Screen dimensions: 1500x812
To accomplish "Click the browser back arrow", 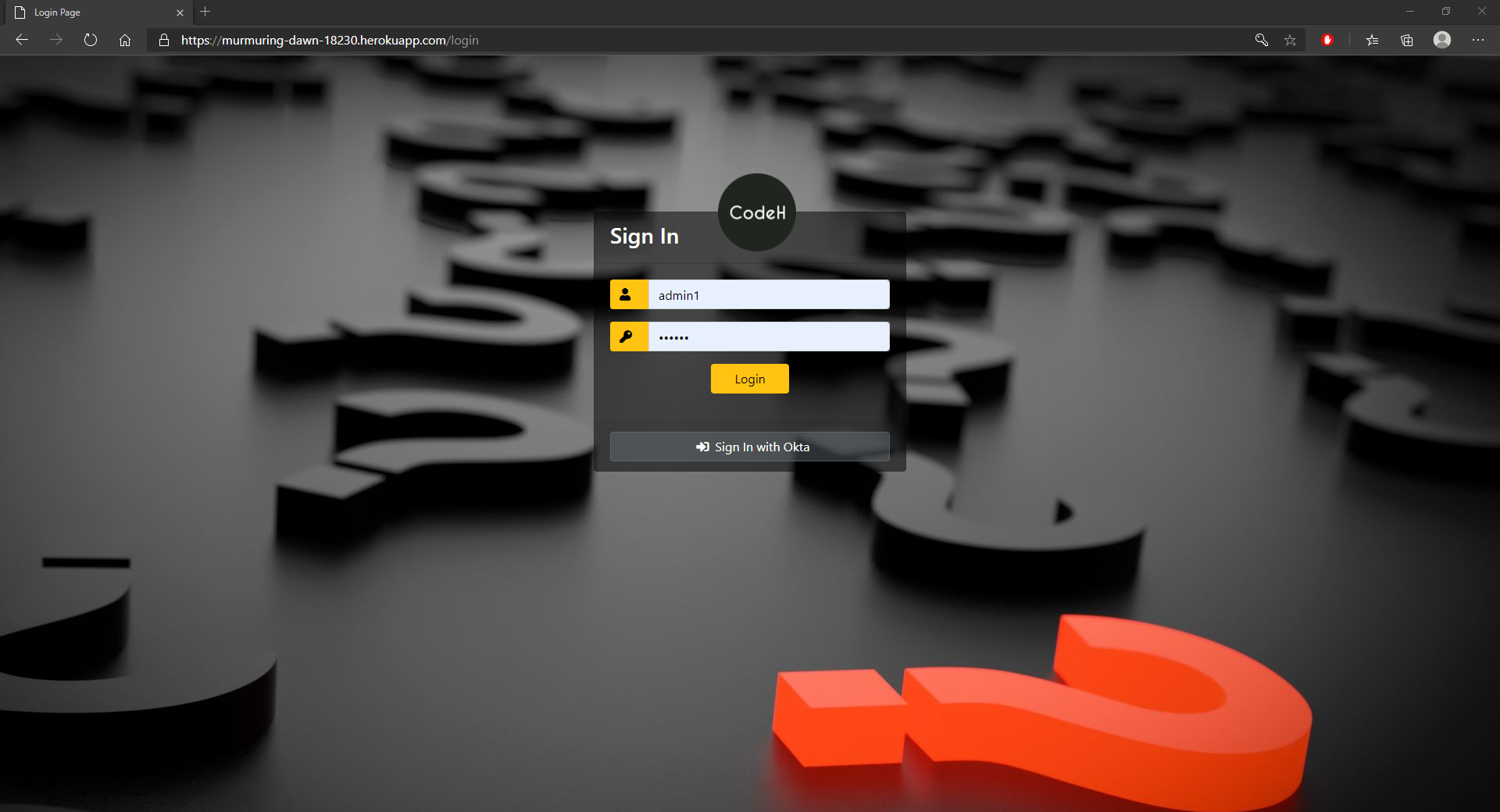I will [22, 40].
